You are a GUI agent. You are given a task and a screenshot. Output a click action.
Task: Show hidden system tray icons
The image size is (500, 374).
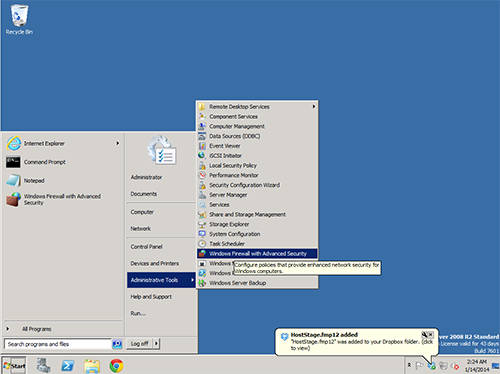click(x=409, y=365)
